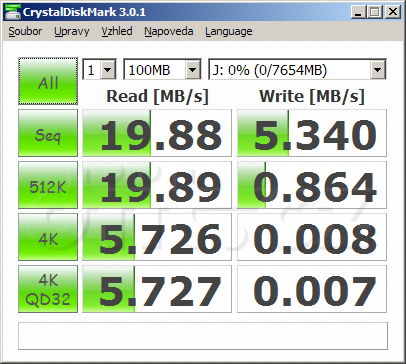Maximize the CrystalDiskMark window

click(375, 12)
